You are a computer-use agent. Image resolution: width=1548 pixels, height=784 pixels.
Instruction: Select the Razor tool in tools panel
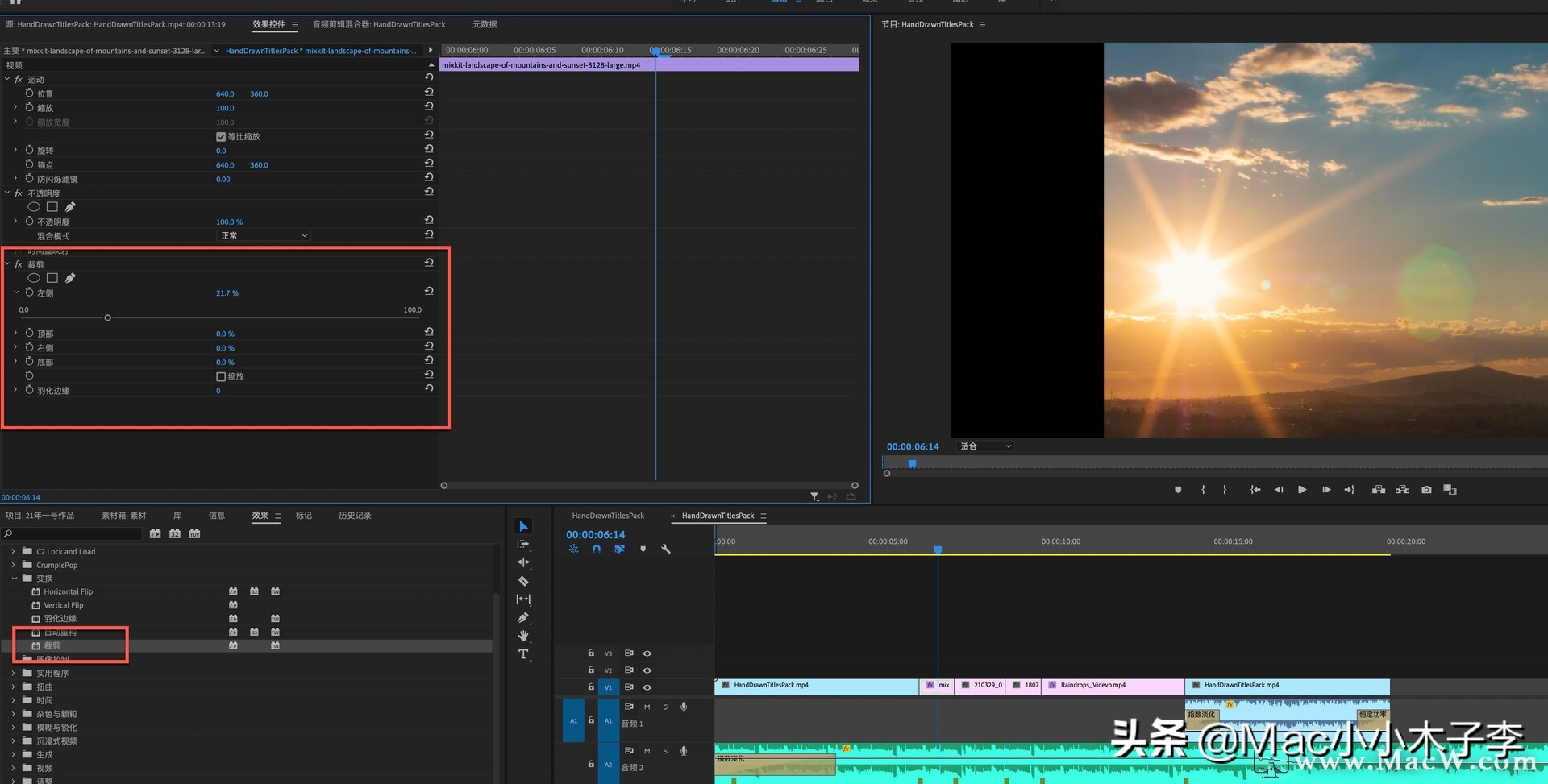pos(523,581)
